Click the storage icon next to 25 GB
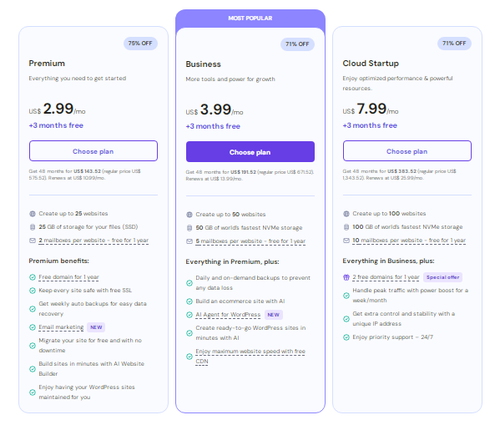This screenshot has height=426, width=500. pos(32,227)
